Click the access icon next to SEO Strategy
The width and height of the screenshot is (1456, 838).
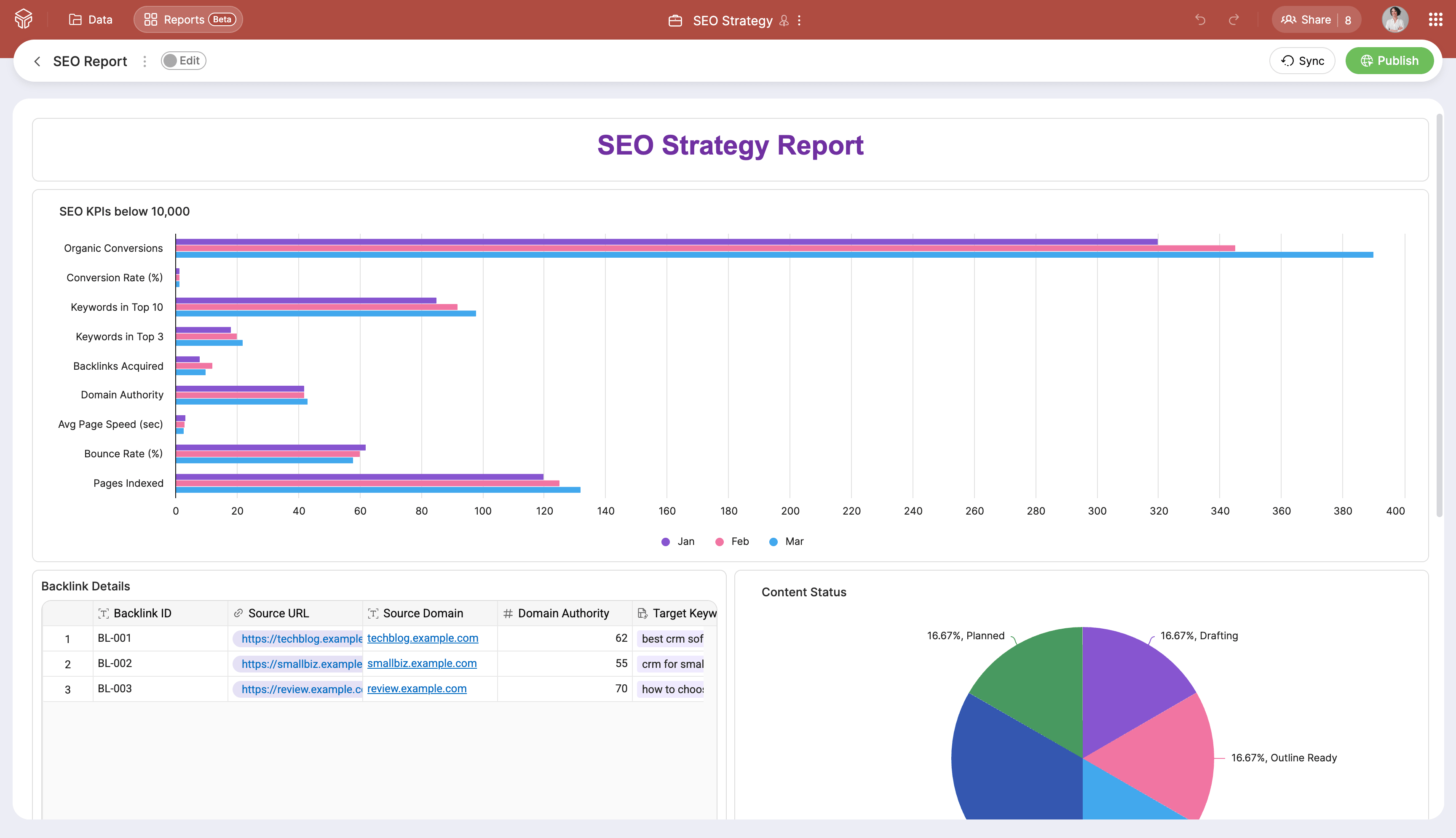784,21
